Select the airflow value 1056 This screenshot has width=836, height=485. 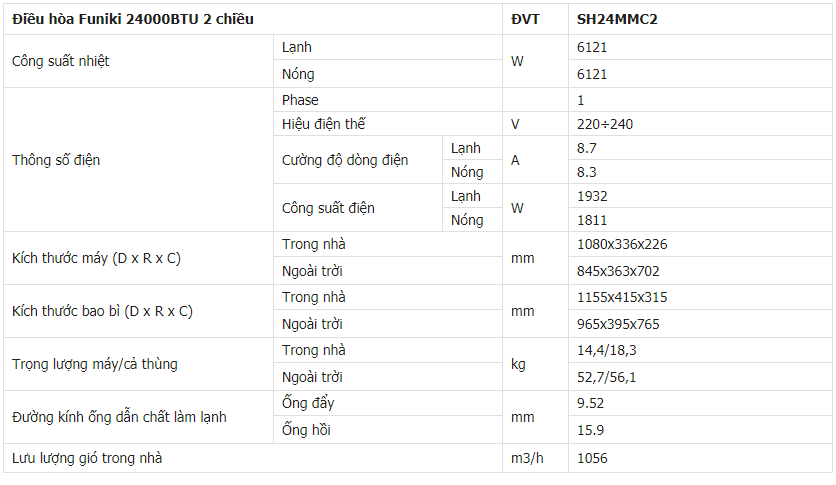coord(592,458)
